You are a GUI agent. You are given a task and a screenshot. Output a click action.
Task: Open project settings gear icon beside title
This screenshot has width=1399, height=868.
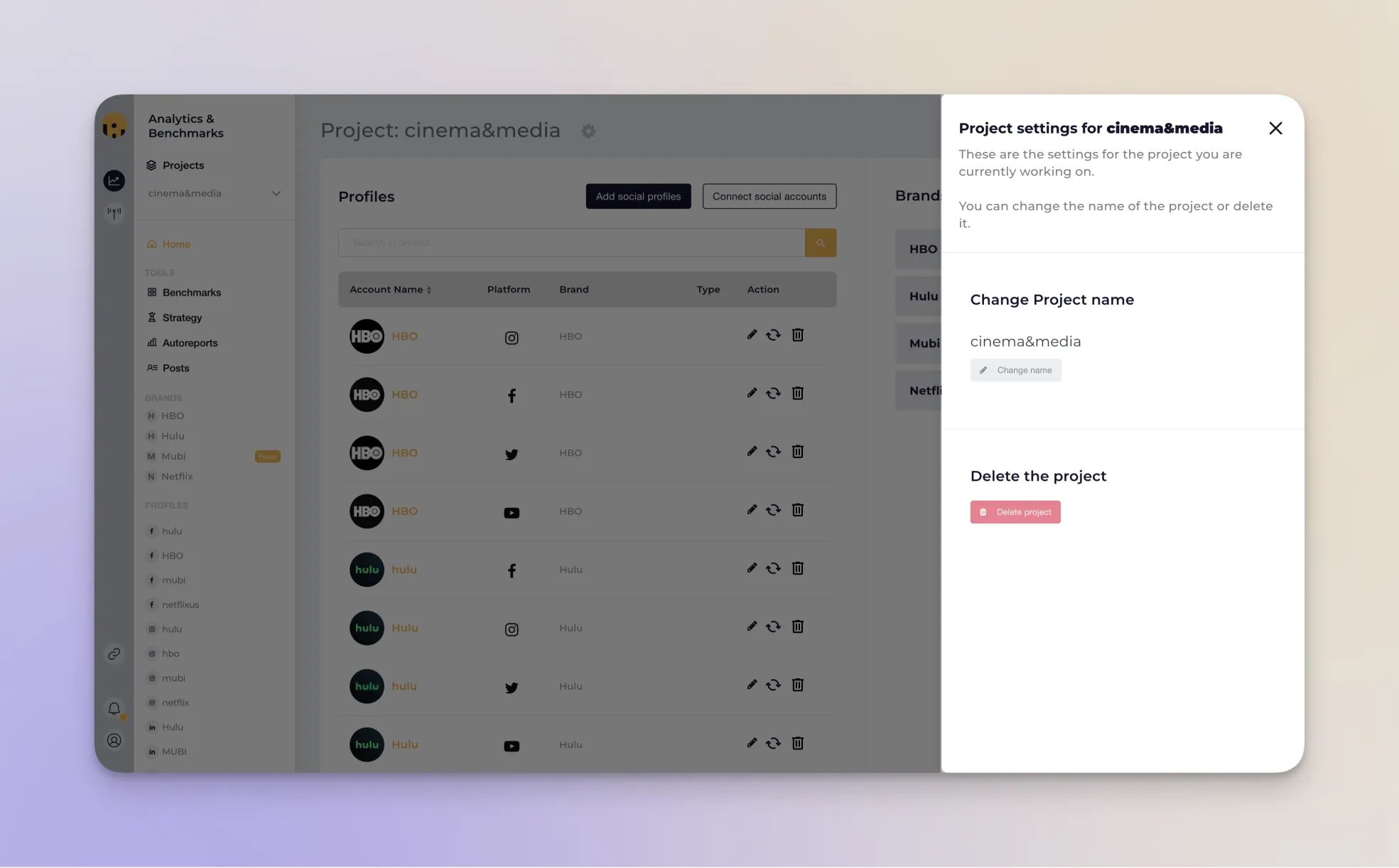pyautogui.click(x=588, y=131)
